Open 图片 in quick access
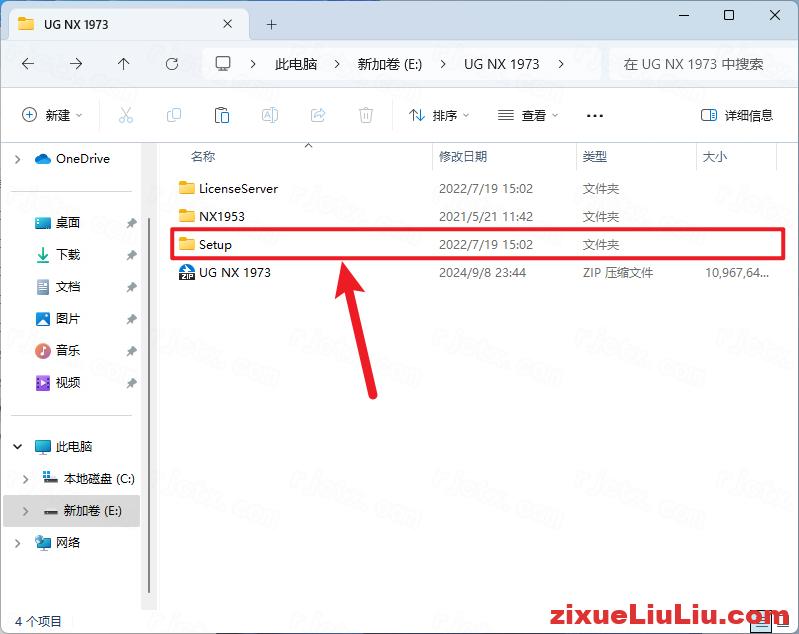The width and height of the screenshot is (799, 634). 58,319
